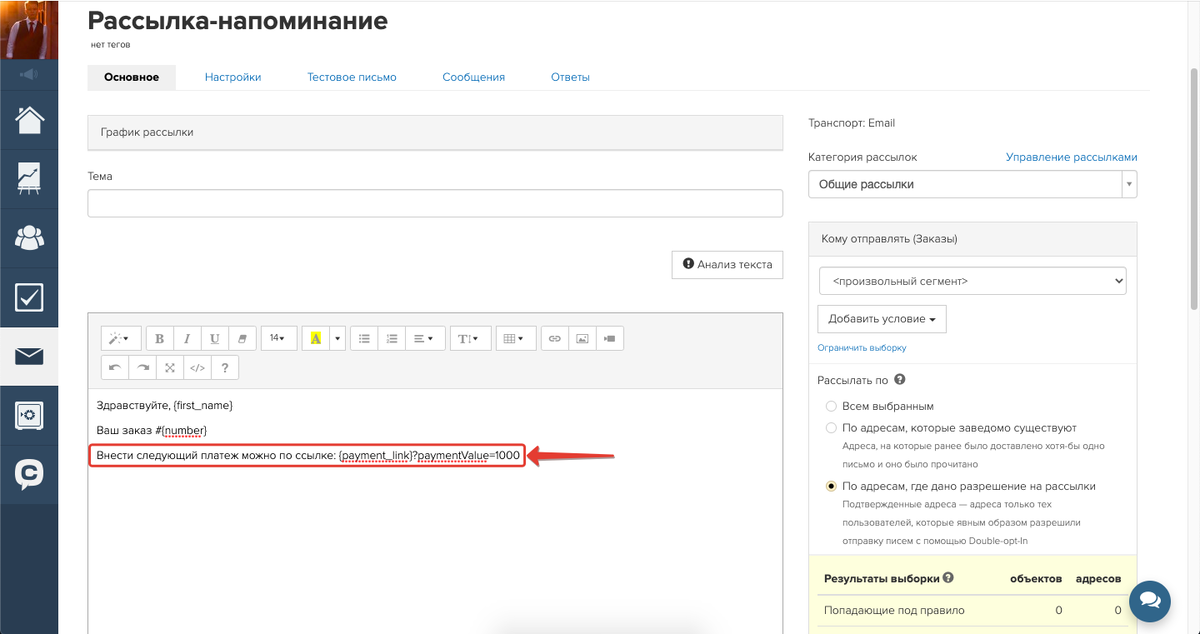Click the yellow text highlight color button
The width and height of the screenshot is (1200, 634).
(x=316, y=339)
